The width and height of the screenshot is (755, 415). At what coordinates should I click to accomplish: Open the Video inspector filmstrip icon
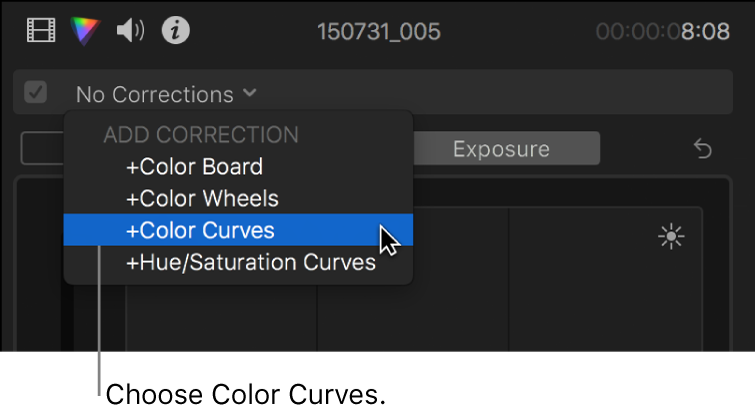[40, 30]
